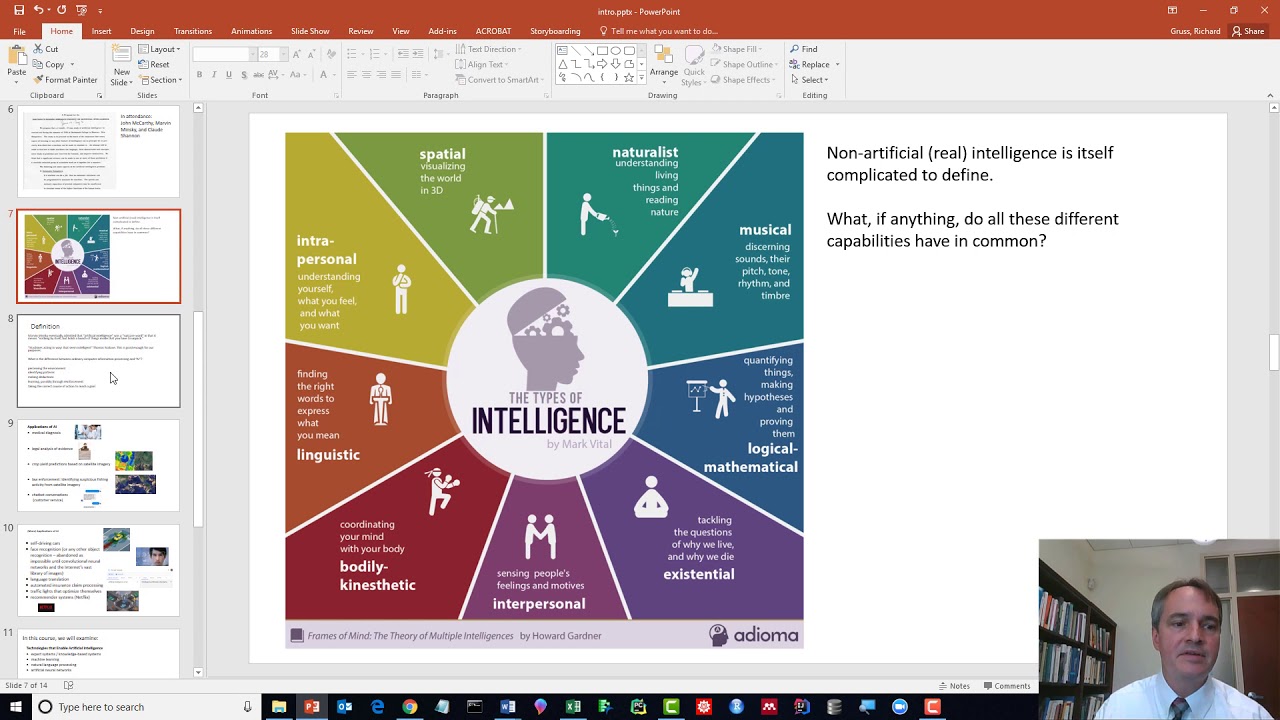Open the Copy dropdown arrow

tap(71, 65)
